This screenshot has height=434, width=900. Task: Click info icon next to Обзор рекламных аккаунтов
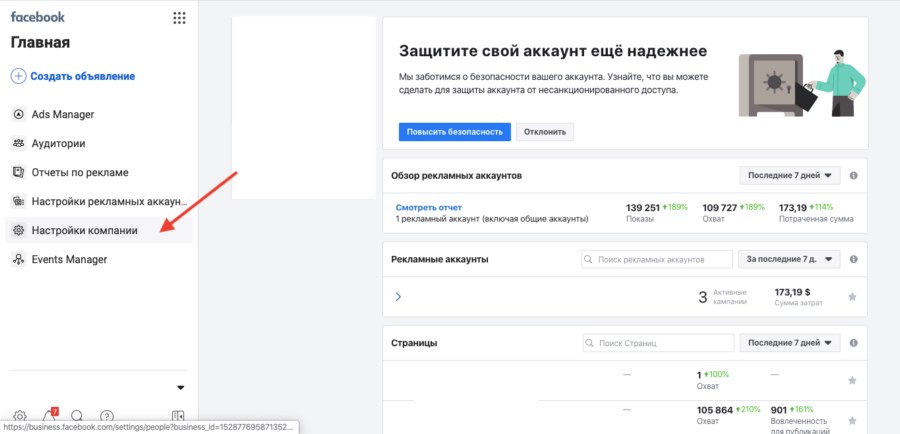coord(854,176)
